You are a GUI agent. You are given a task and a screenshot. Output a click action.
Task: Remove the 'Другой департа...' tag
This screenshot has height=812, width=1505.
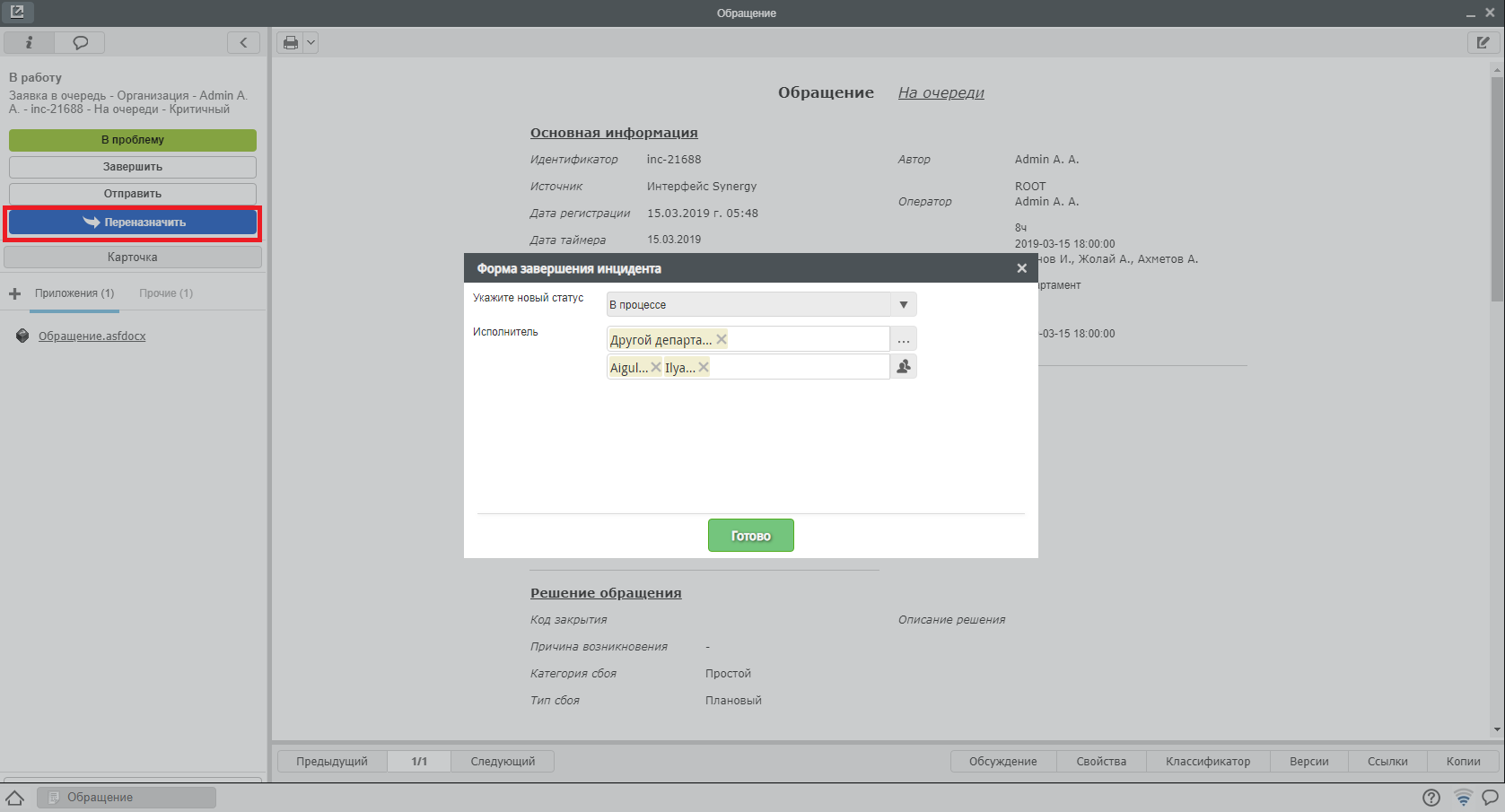[x=722, y=339]
